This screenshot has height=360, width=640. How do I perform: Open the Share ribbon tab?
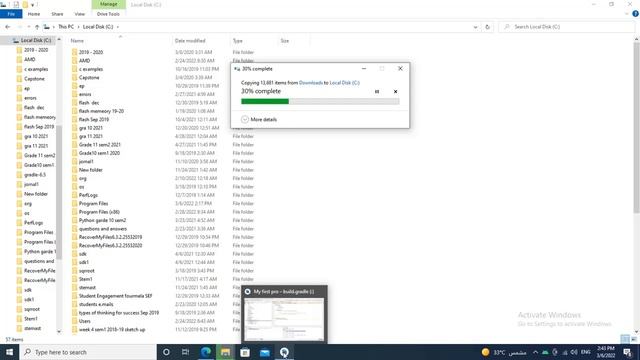pos(57,14)
